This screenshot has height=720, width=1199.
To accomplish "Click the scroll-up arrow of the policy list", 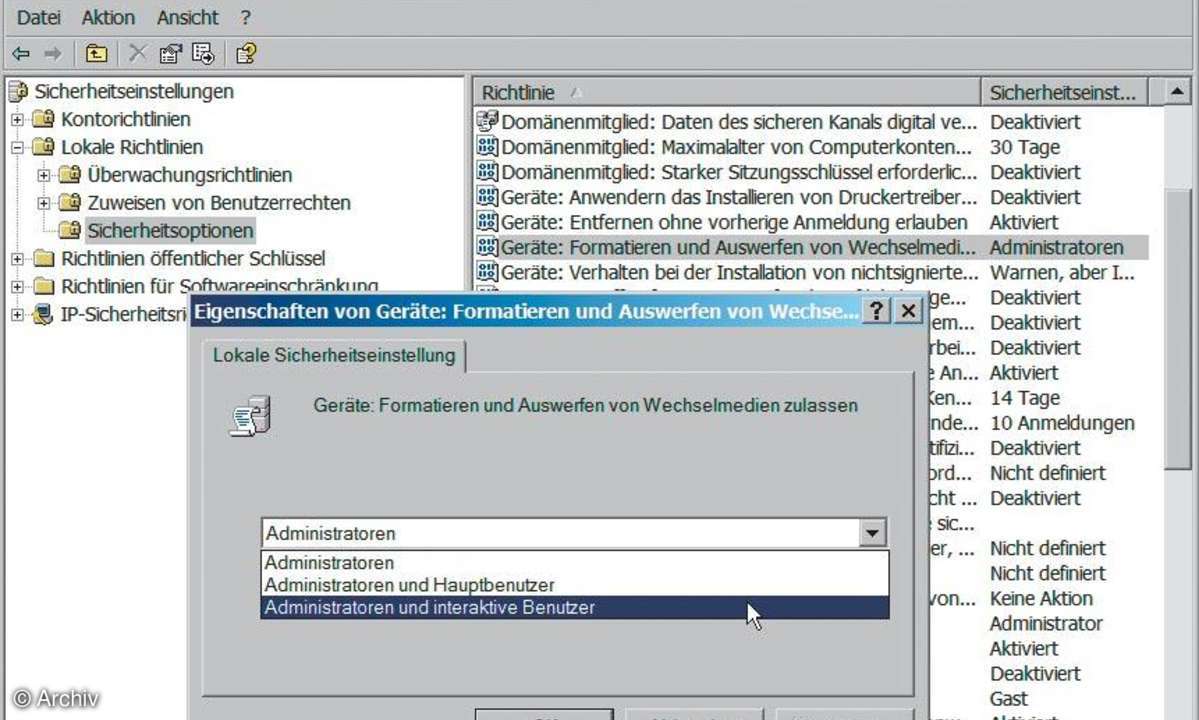I will 1179,93.
